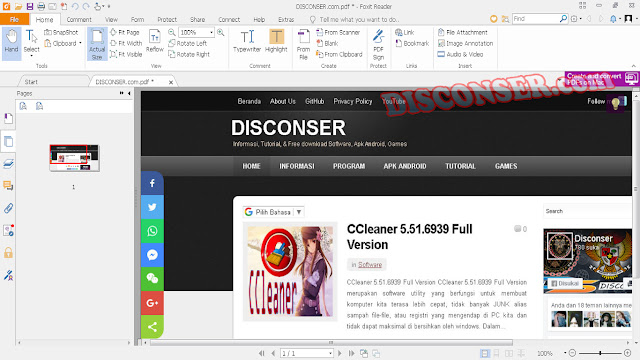Activate the Select text tool
The height and width of the screenshot is (360, 640).
tap(31, 42)
